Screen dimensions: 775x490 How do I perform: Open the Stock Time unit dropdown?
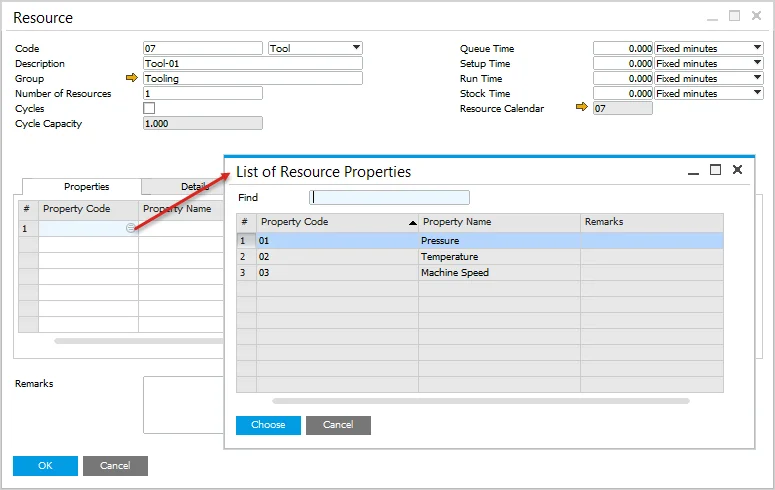pyautogui.click(x=709, y=93)
